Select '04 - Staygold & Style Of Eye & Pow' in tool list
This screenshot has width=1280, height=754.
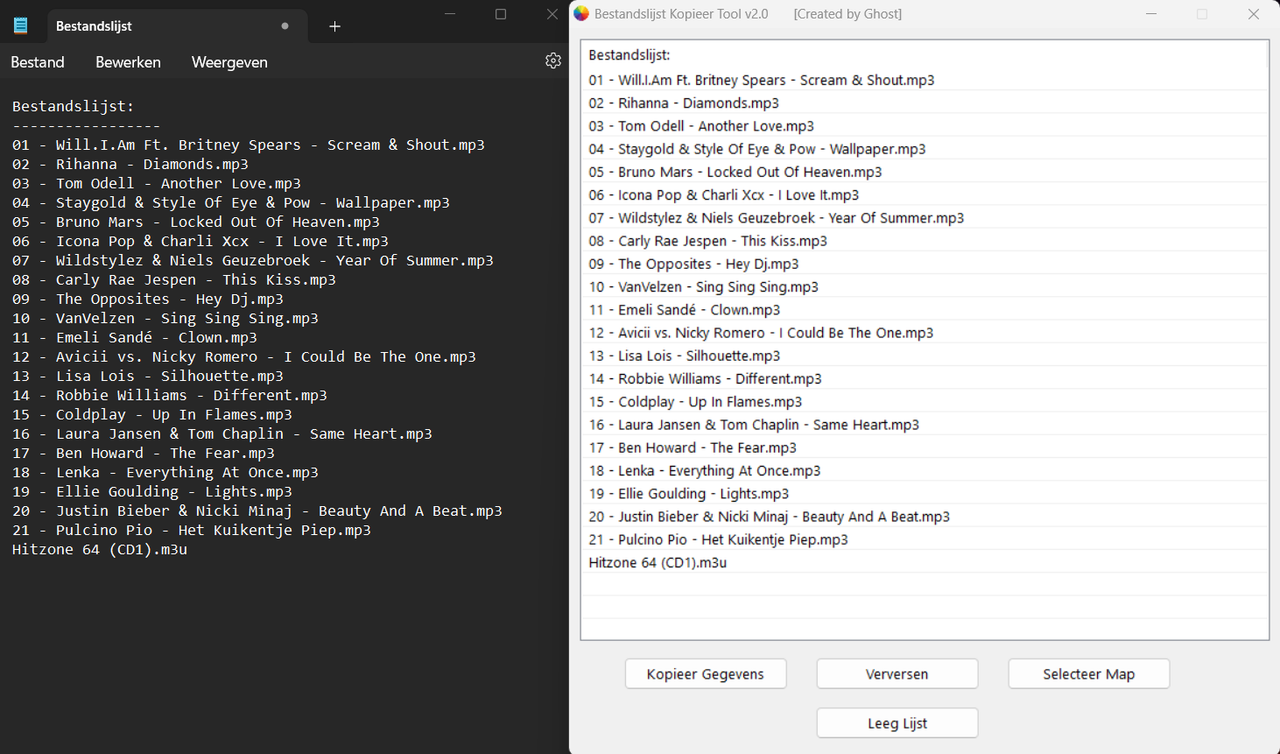(925, 149)
